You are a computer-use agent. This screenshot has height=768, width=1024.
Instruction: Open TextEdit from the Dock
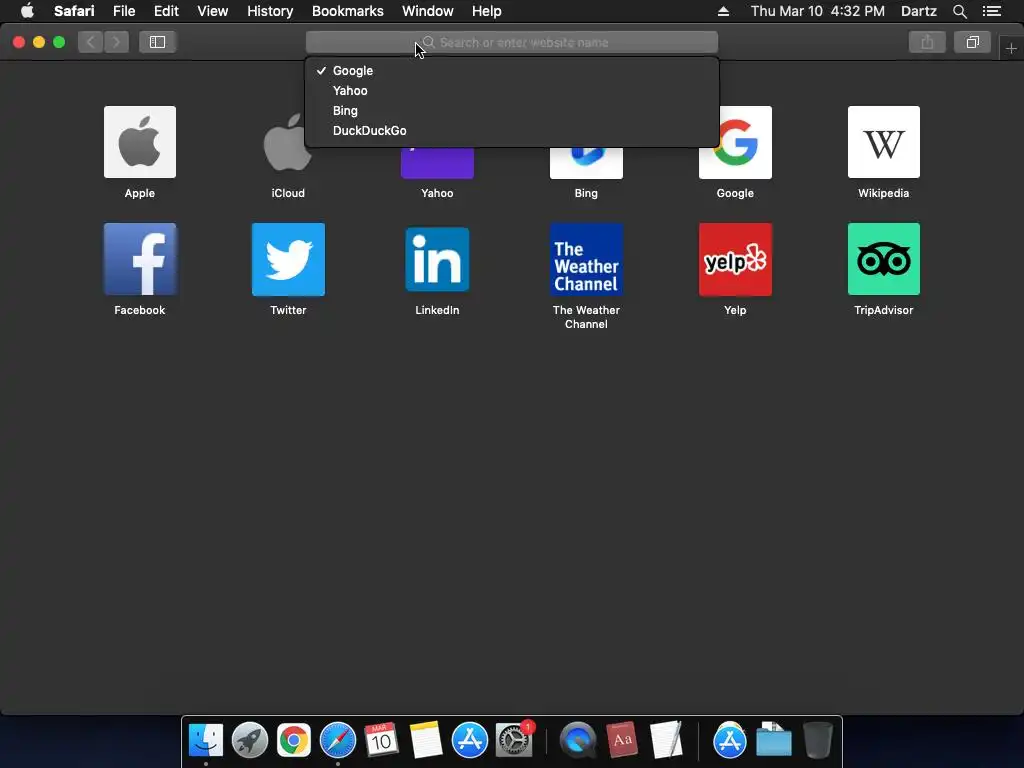(x=665, y=741)
